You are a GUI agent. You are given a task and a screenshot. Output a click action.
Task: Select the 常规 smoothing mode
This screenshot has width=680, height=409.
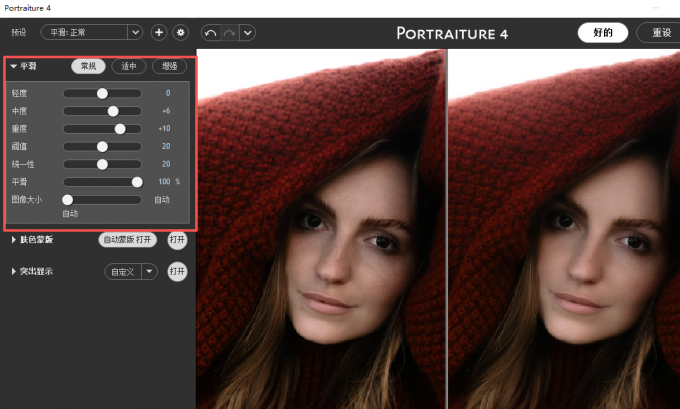89,67
